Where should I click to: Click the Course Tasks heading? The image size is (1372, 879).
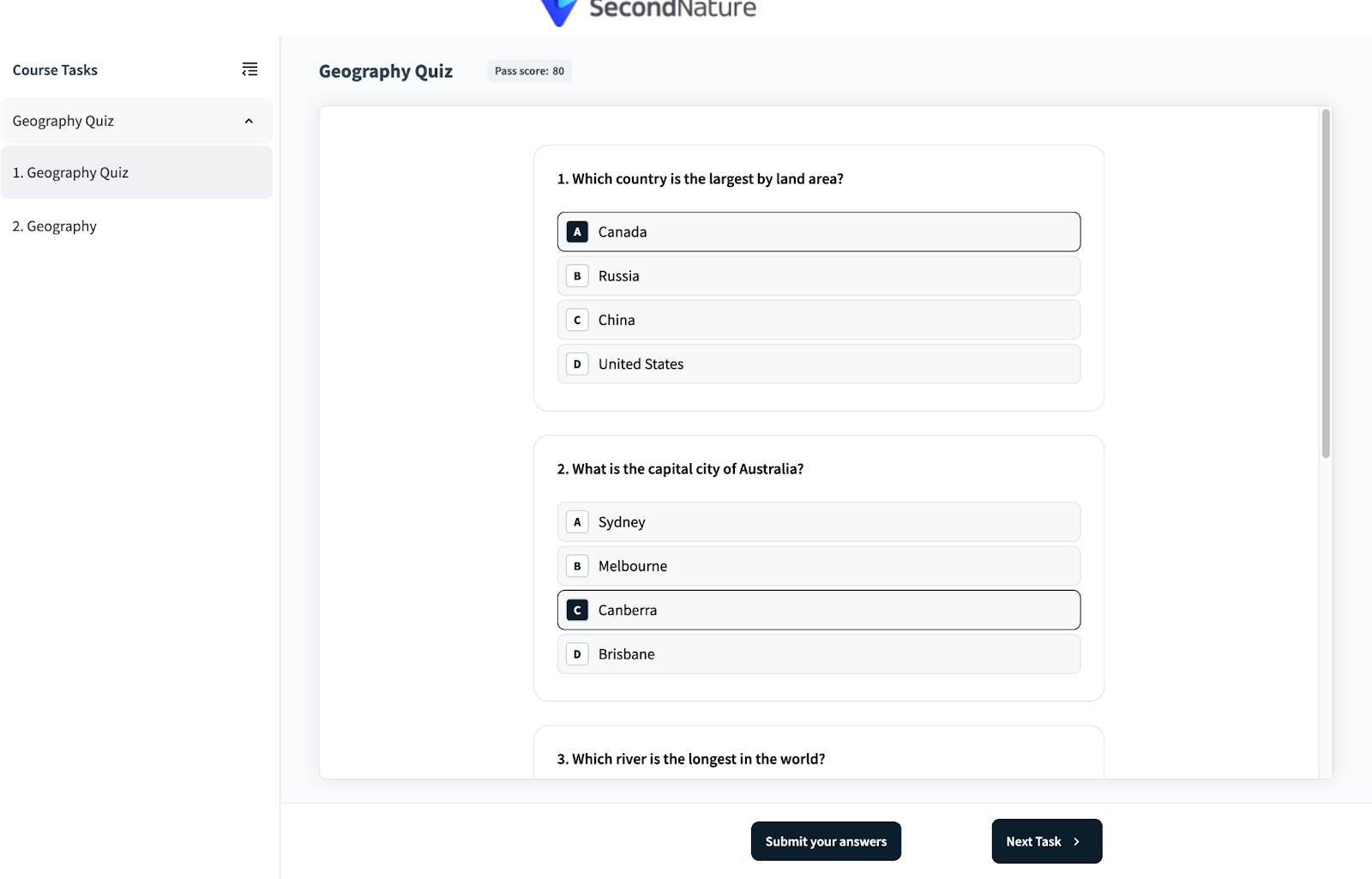click(55, 70)
